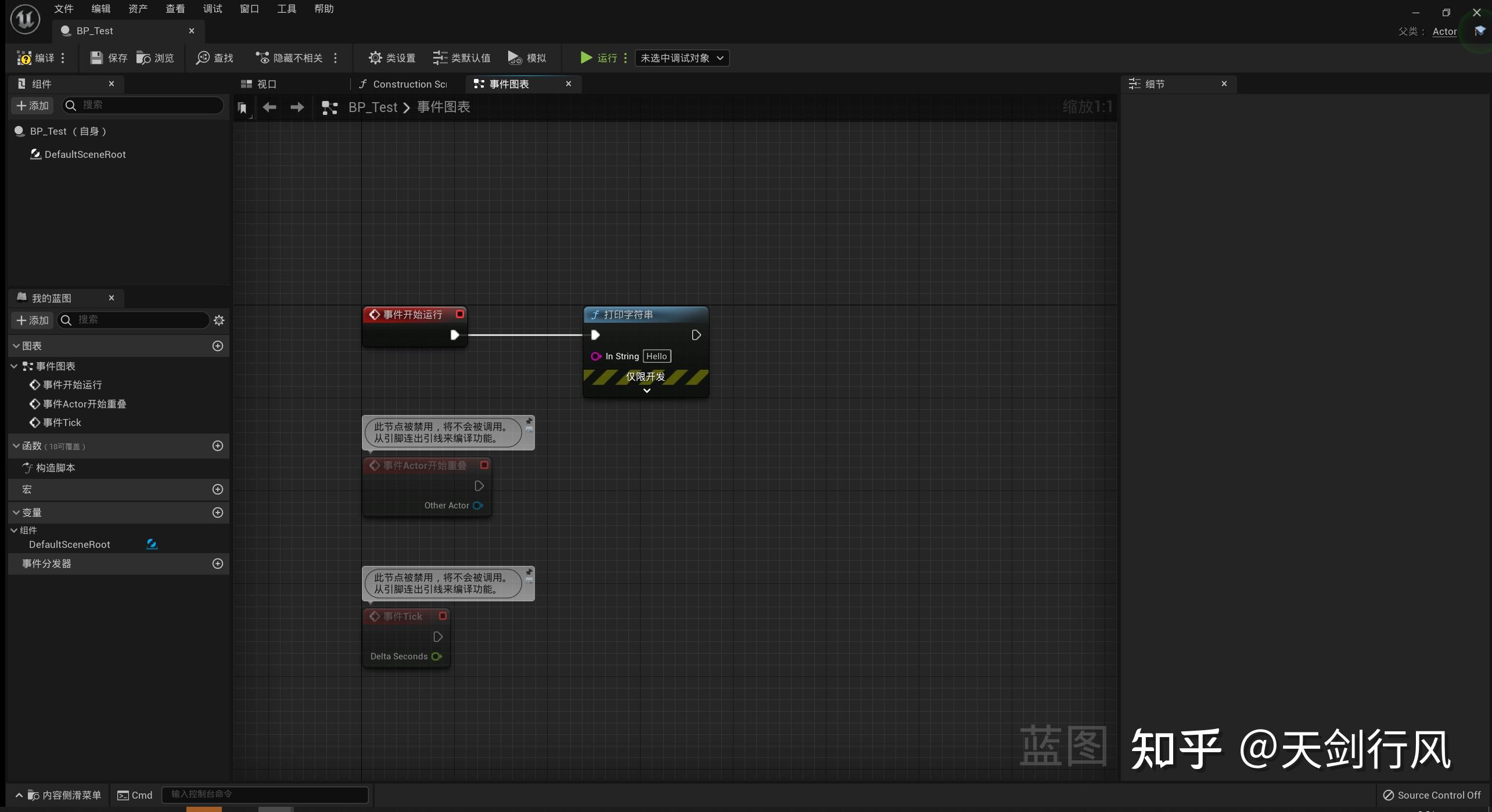Open debug object dropdown 未选中调试对象
This screenshot has height=812, width=1492.
(682, 58)
